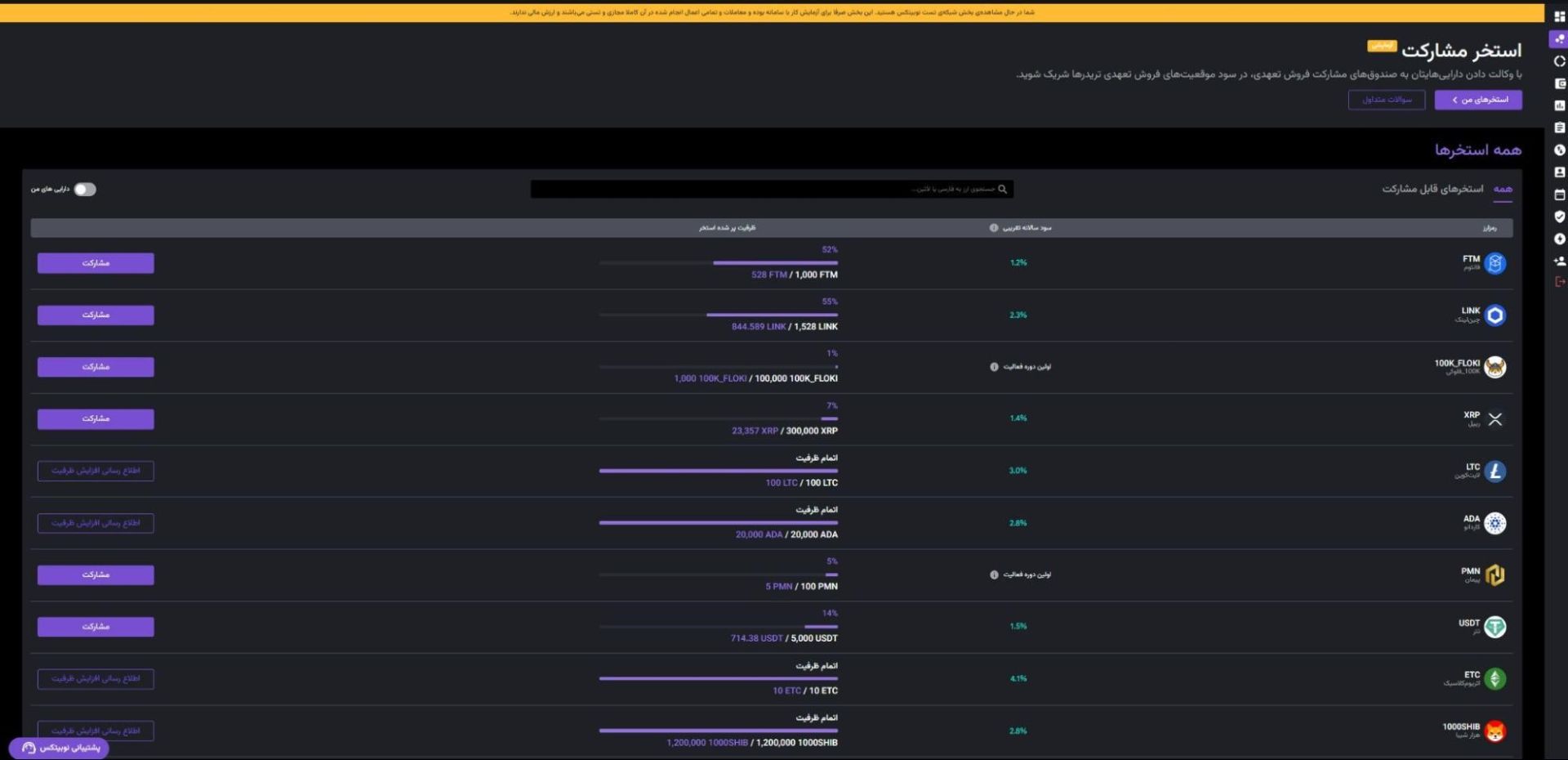Click the clipboard orders icon in sidebar
This screenshot has height=760, width=1568.
(x=1559, y=127)
